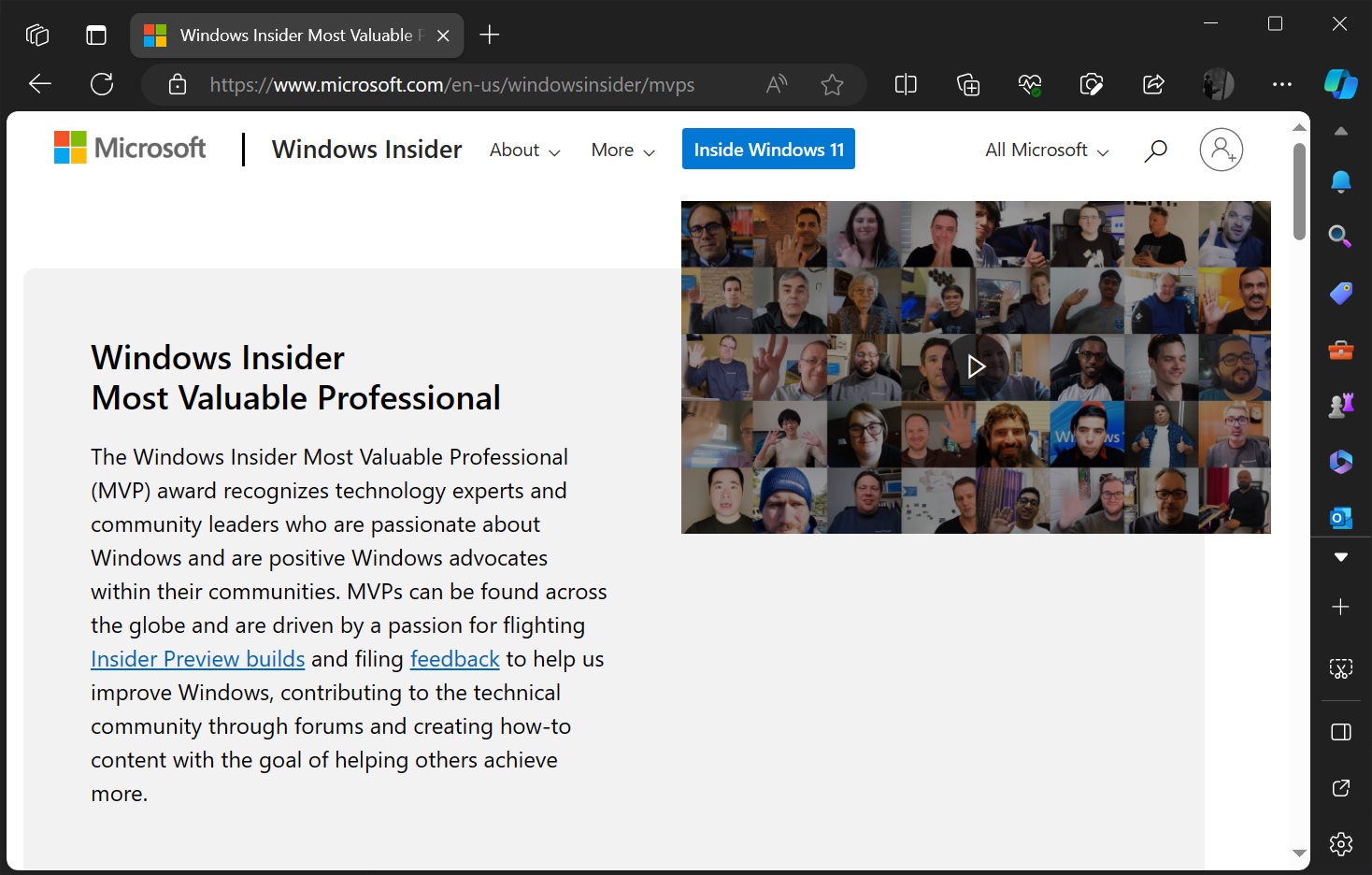The width and height of the screenshot is (1372, 875).
Task: Open link in new window sidebar icon
Action: click(1341, 788)
